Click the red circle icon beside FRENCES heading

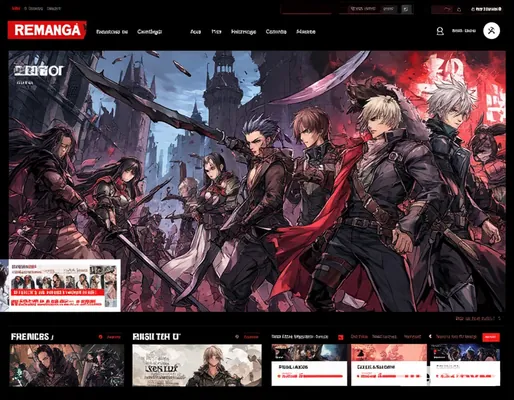click(x=100, y=337)
